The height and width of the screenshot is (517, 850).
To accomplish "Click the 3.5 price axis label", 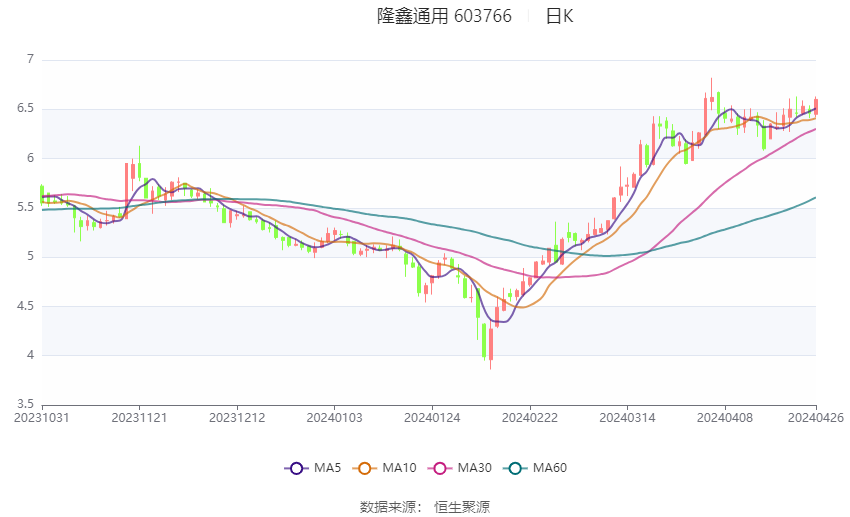I will point(25,404).
